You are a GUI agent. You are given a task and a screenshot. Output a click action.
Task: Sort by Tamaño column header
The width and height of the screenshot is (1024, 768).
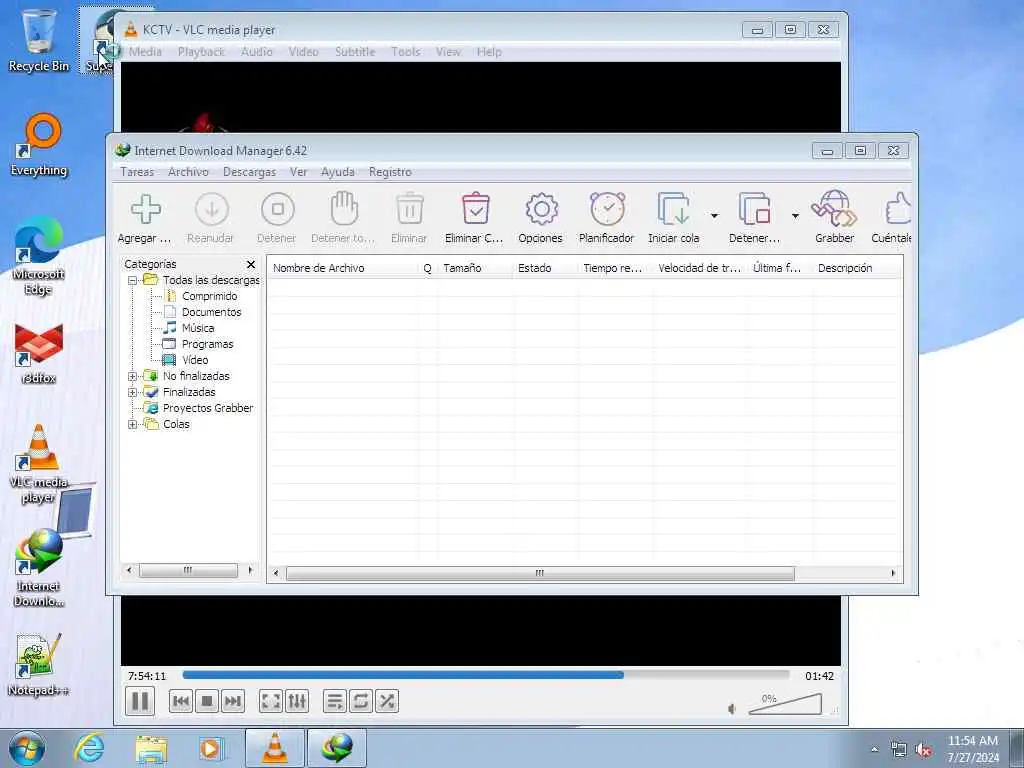coord(475,268)
